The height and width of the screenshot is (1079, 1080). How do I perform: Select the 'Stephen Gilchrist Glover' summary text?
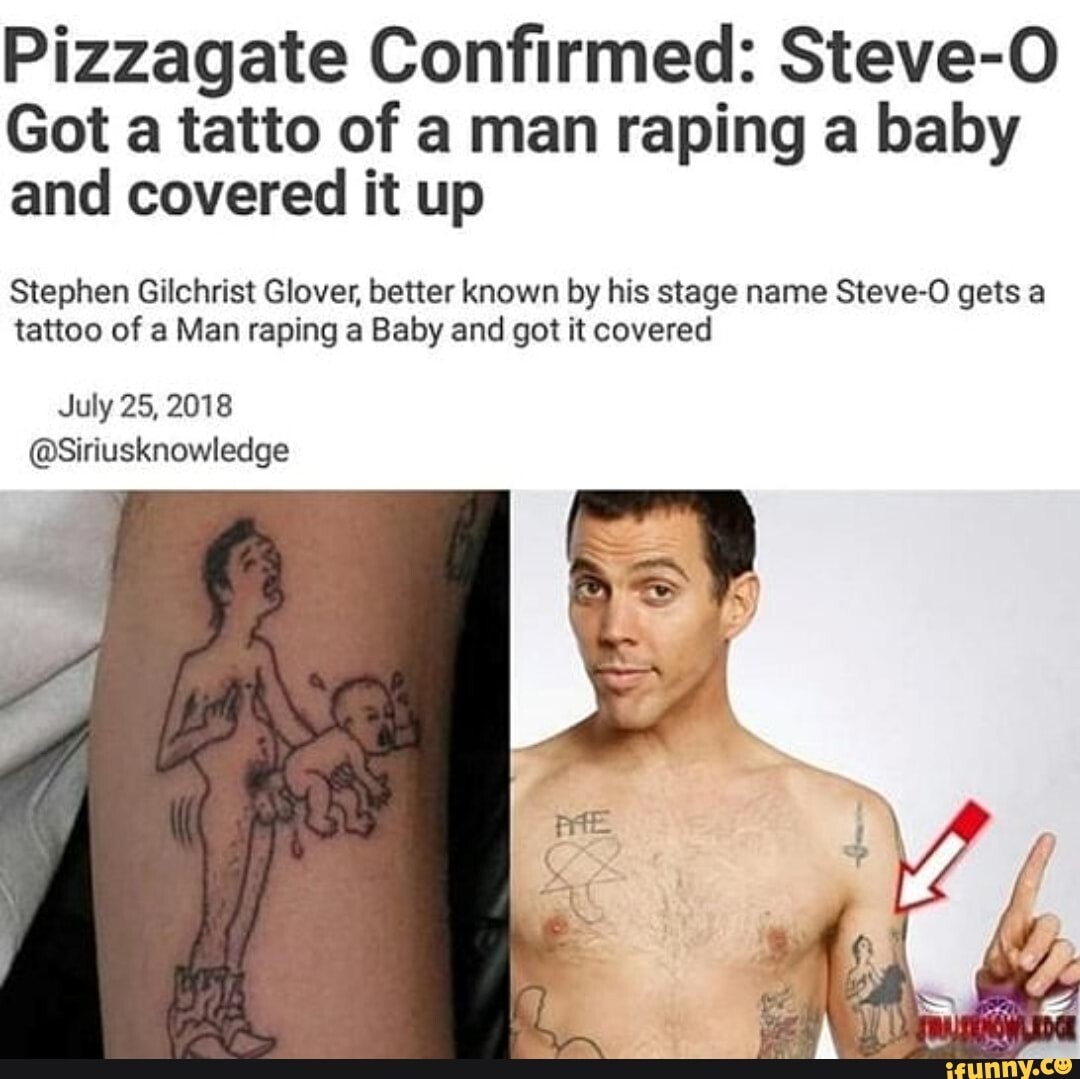pyautogui.click(x=528, y=312)
